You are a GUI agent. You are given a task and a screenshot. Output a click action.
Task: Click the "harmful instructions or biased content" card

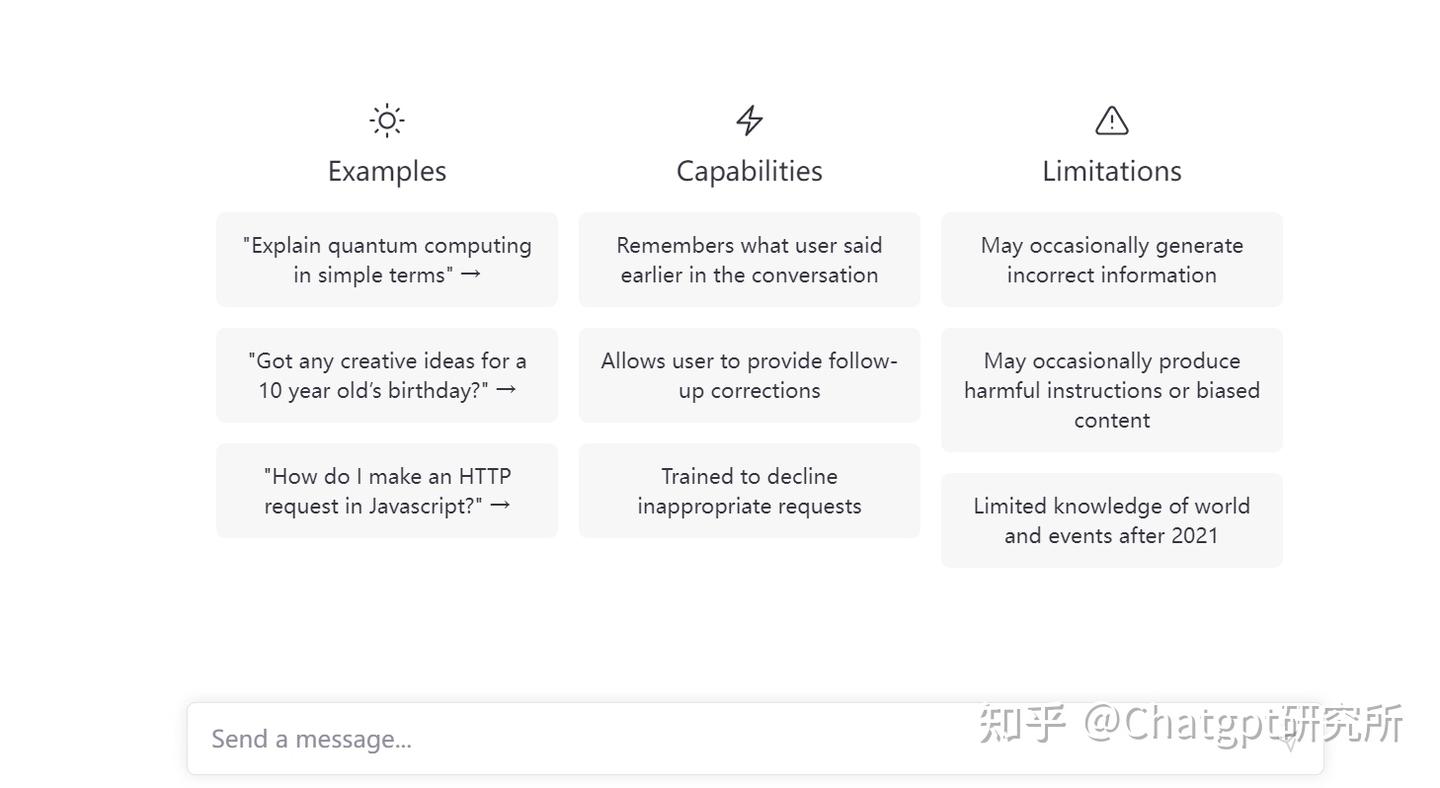pyautogui.click(x=1111, y=390)
